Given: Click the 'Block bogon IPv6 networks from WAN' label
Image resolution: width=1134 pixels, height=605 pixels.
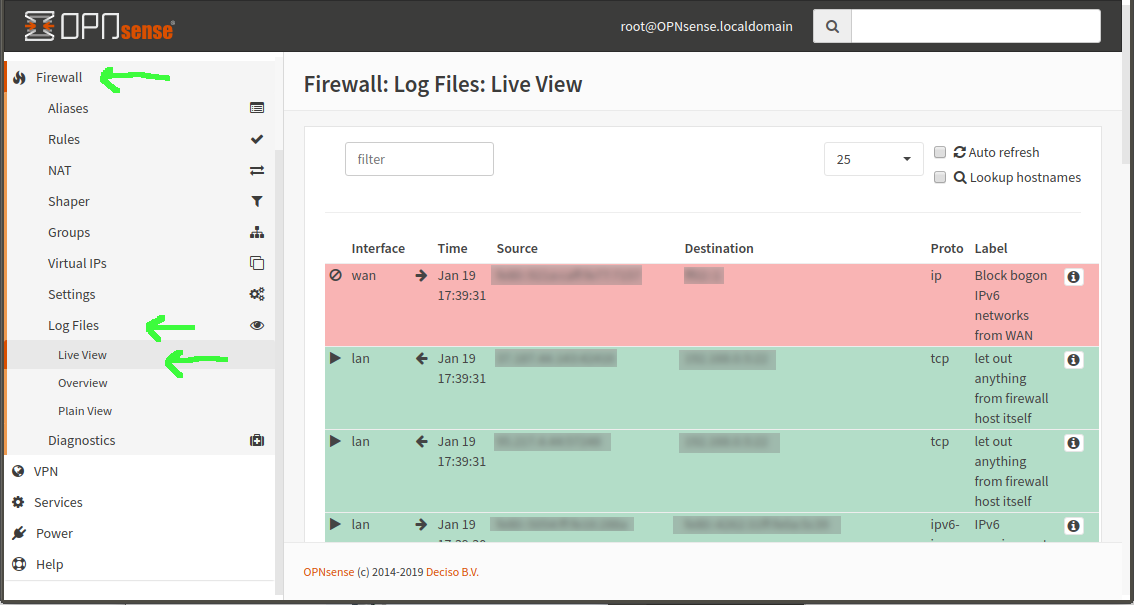Looking at the screenshot, I should coord(1011,305).
